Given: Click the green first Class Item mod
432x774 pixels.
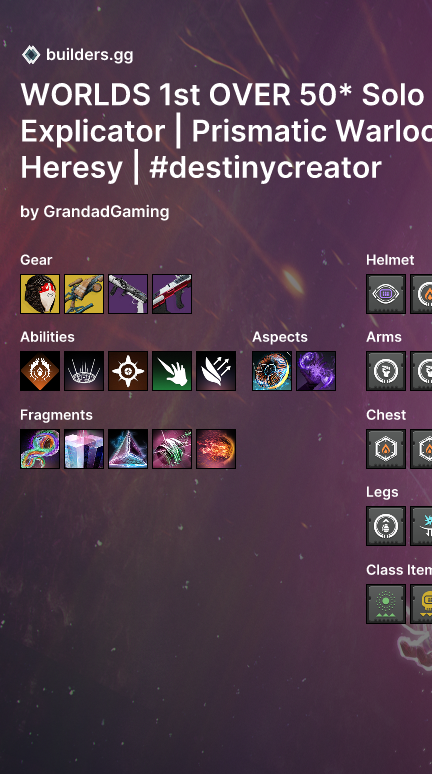Looking at the screenshot, I should pyautogui.click(x=386, y=604).
